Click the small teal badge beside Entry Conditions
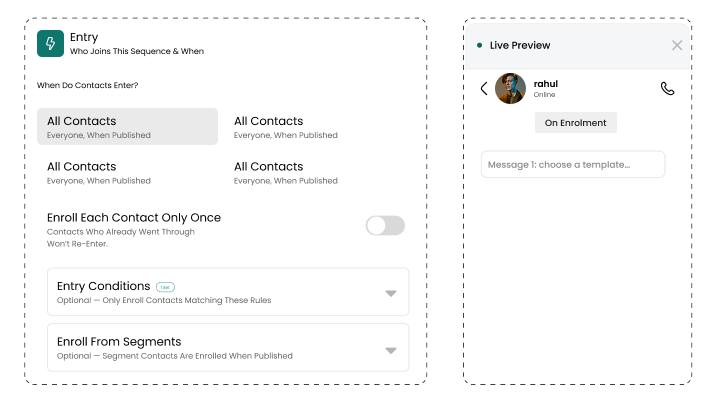This screenshot has height=405, width=720. 165,287
